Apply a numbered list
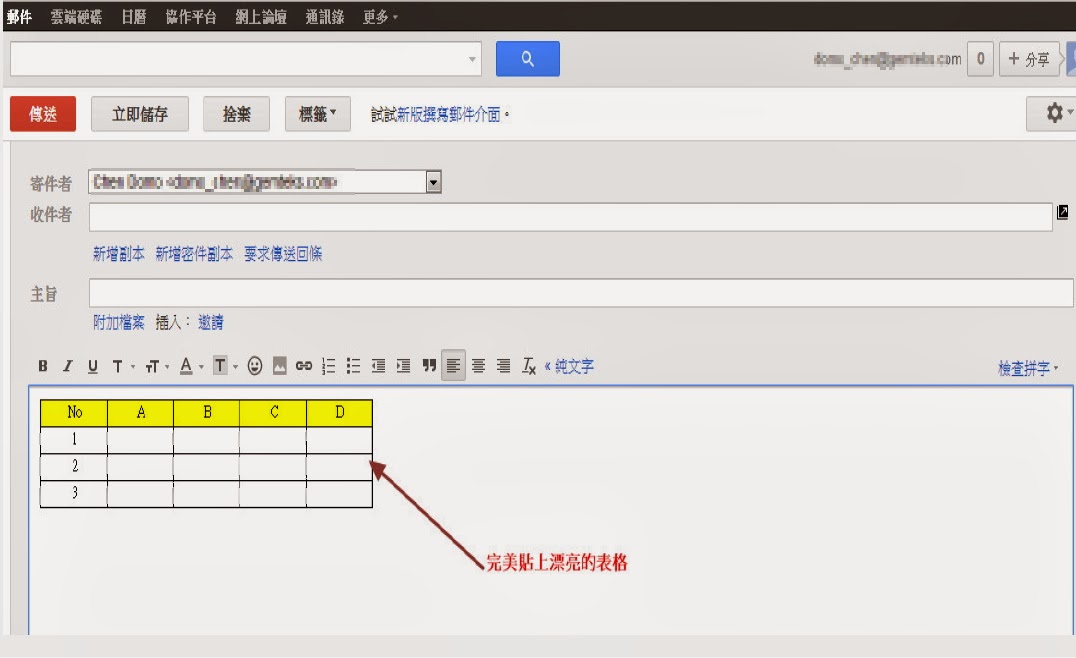This screenshot has width=1076, height=658. click(327, 365)
